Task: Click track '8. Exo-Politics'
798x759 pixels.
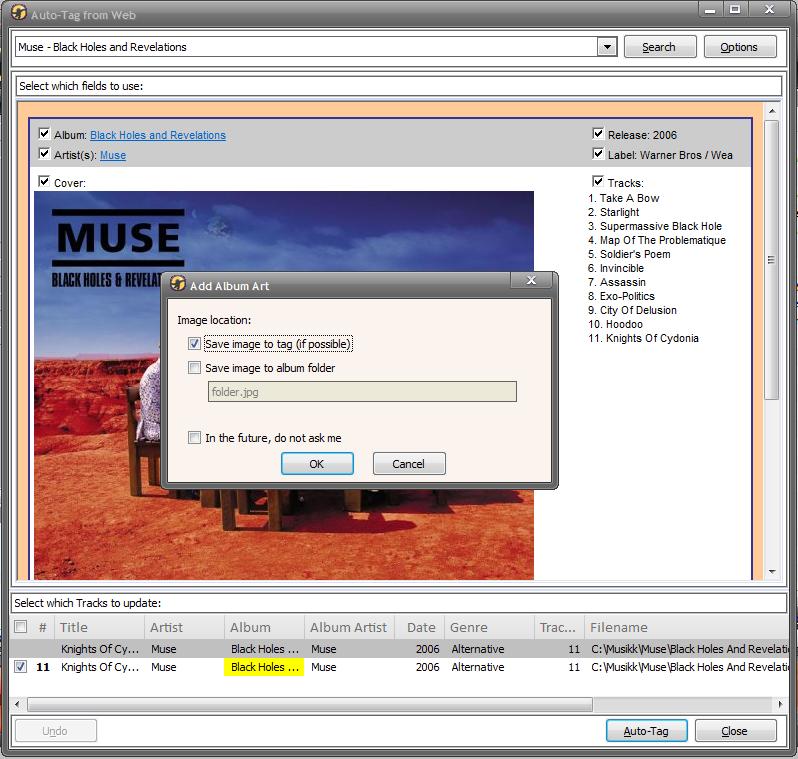Action: pos(621,296)
